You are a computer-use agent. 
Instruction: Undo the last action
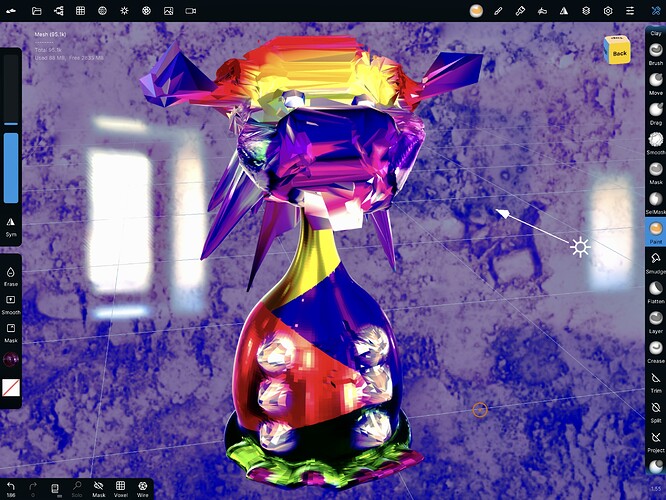tap(11, 489)
